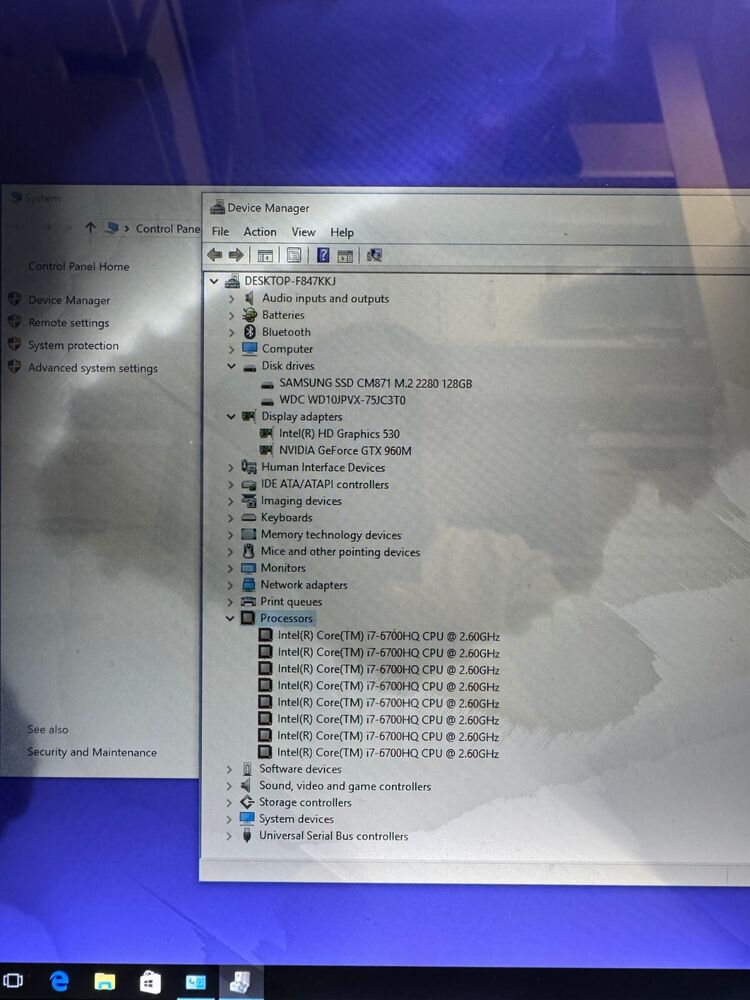Image resolution: width=750 pixels, height=1000 pixels.
Task: Select SAMSUNG SSD CM871 M.2 2280 128GB
Action: point(376,383)
